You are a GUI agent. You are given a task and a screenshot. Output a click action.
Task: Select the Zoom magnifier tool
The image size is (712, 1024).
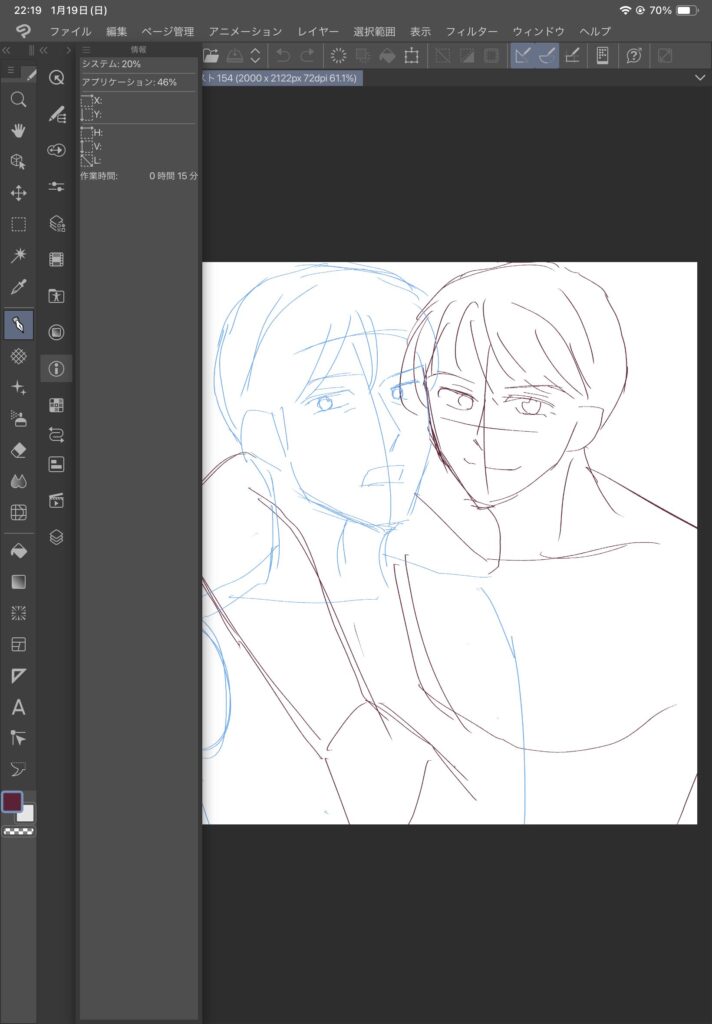(18, 99)
